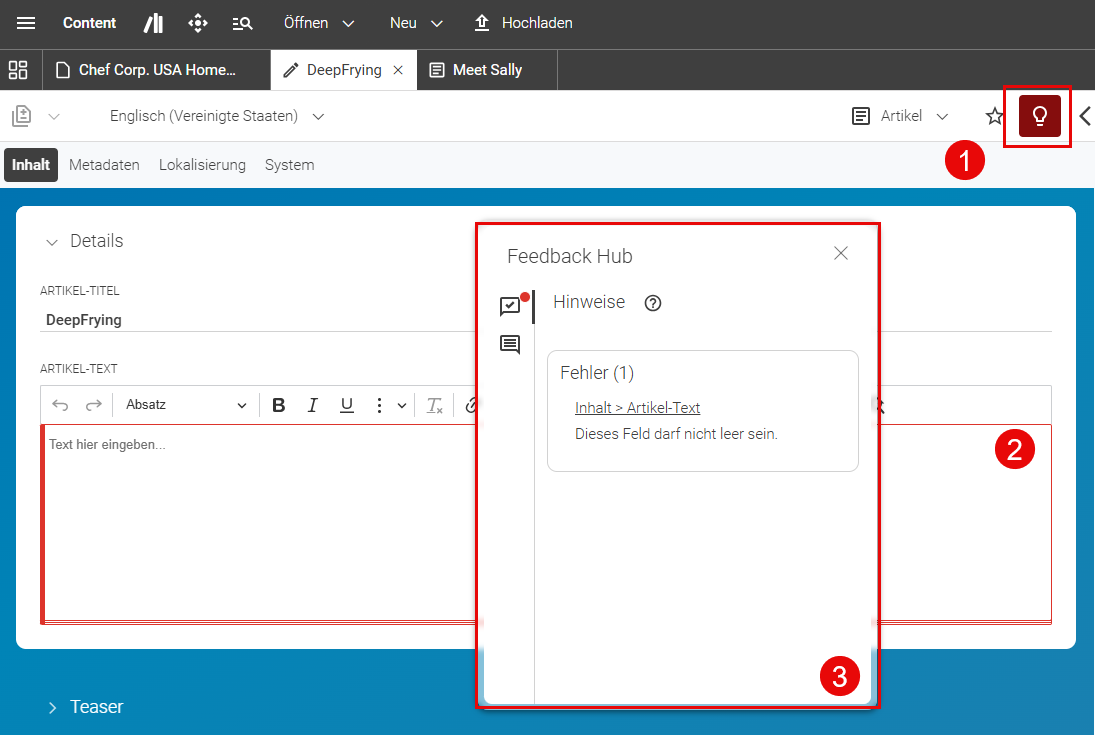Select the comments icon in Feedback Hub
This screenshot has height=735, width=1095.
pos(510,344)
